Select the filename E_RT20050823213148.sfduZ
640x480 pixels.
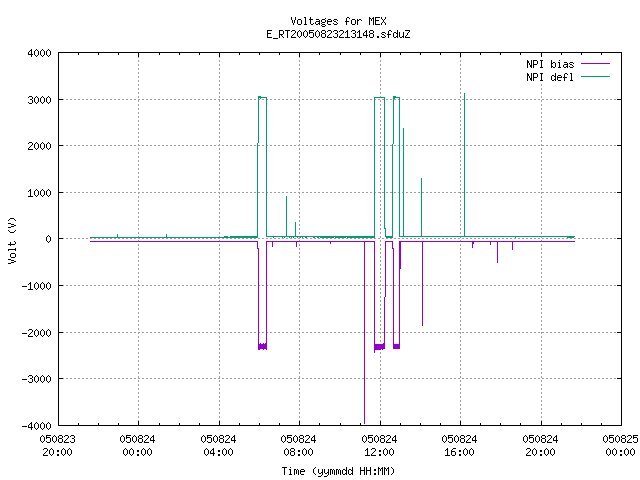click(x=338, y=34)
